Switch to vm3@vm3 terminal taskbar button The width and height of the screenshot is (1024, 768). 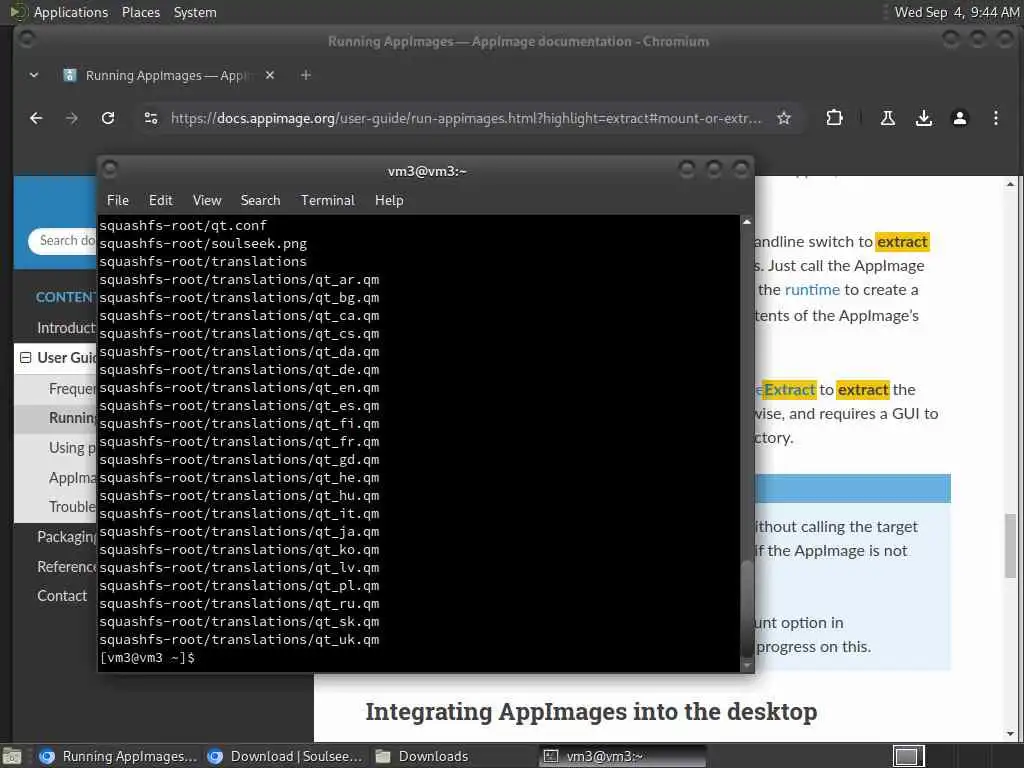[623, 756]
